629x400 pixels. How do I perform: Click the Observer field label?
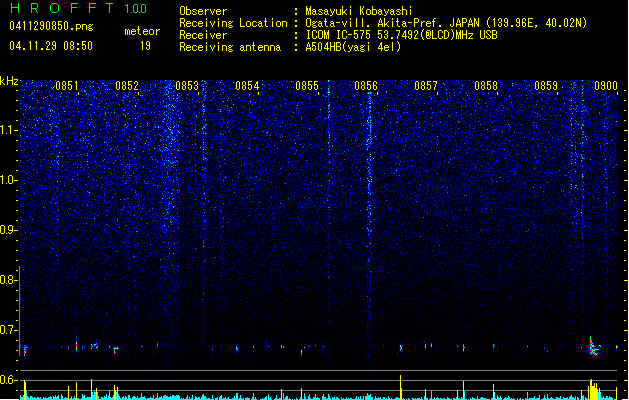203,11
